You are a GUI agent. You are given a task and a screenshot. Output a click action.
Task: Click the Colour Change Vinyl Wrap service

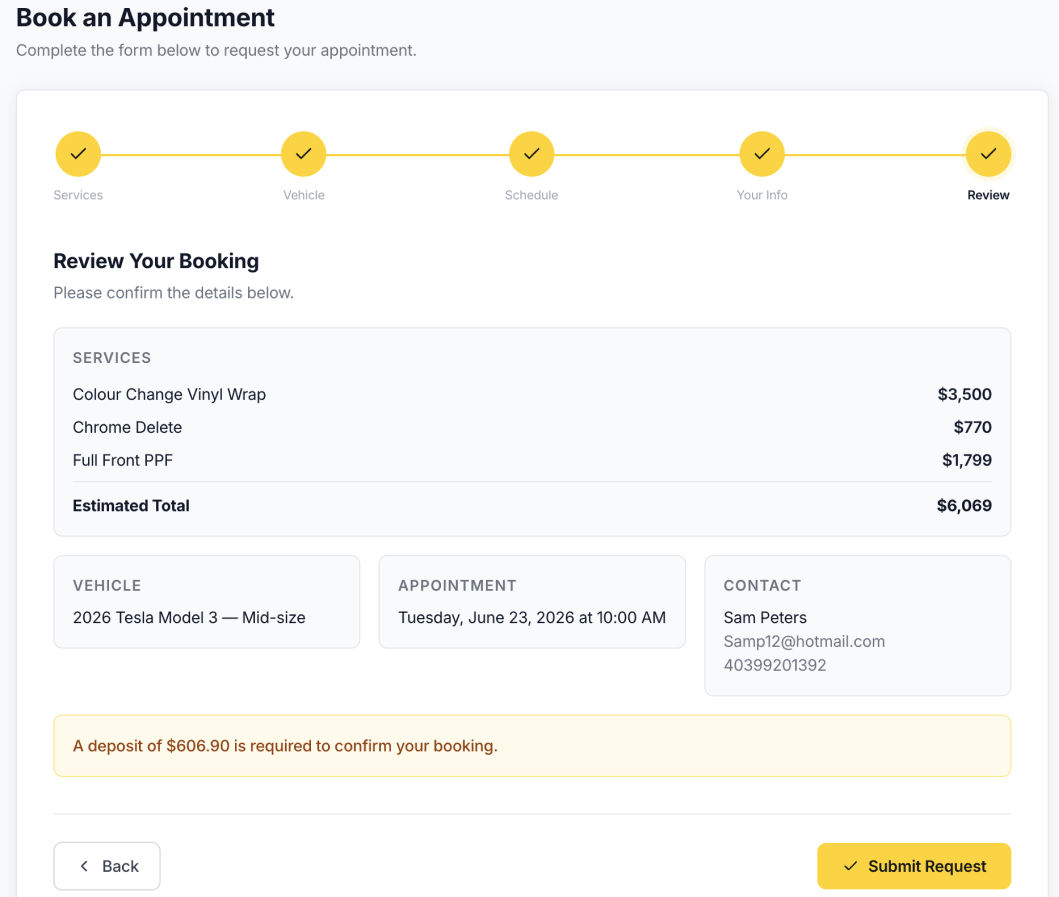pyautogui.click(x=170, y=394)
